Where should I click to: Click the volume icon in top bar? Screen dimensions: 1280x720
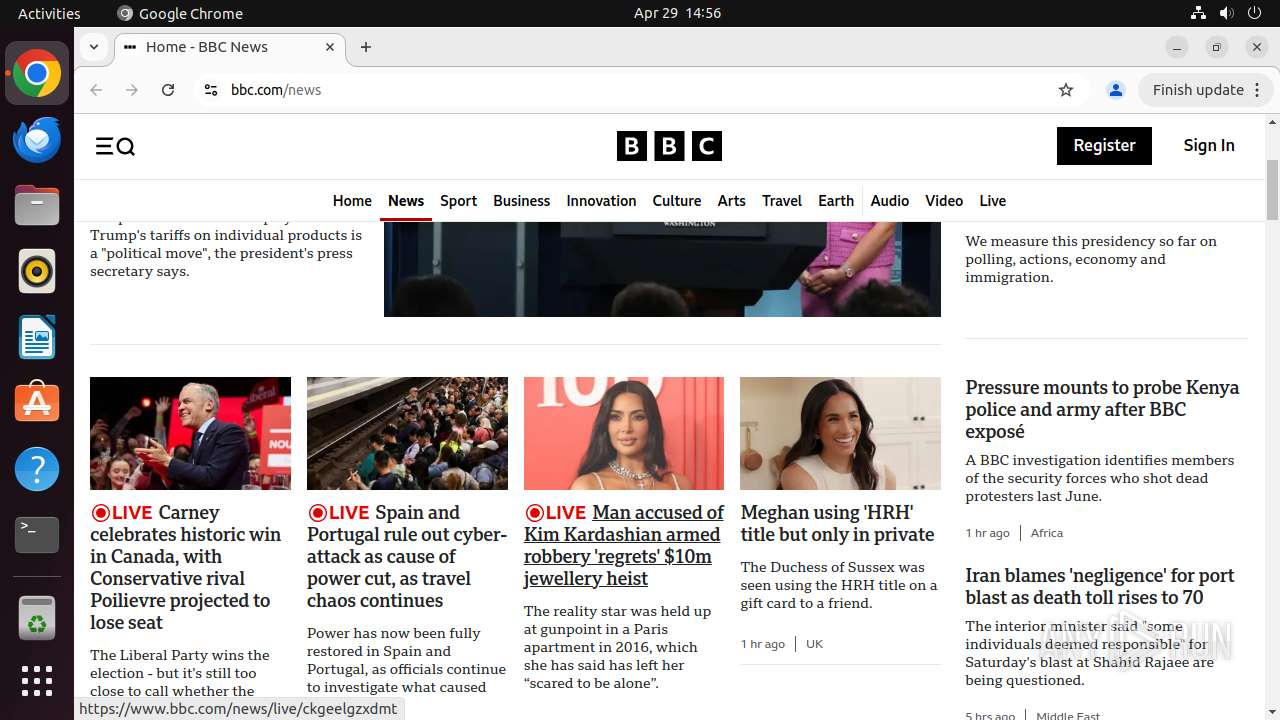[1226, 13]
